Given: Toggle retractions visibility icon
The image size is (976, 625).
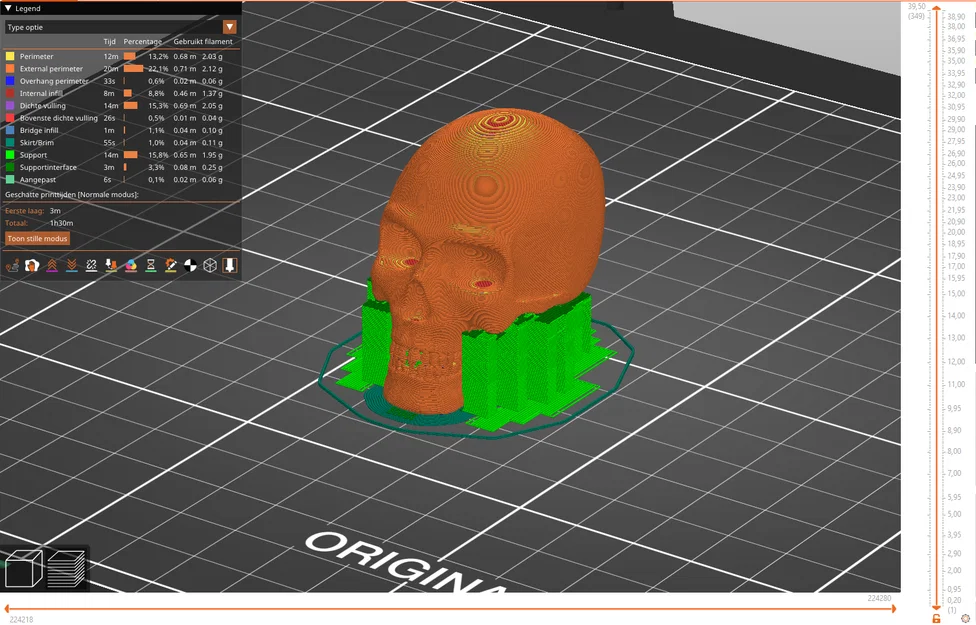Looking at the screenshot, I should click(x=52, y=266).
